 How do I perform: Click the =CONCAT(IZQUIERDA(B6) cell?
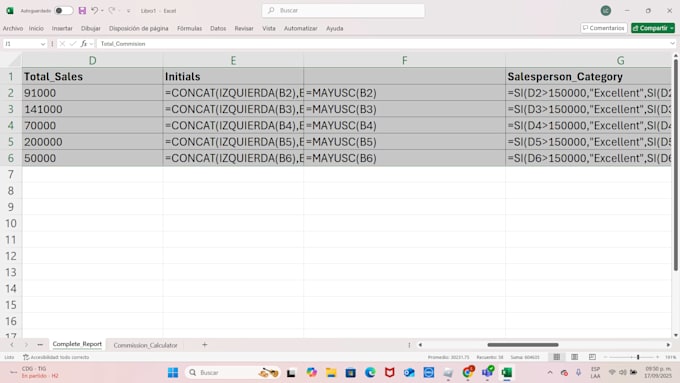point(233,158)
